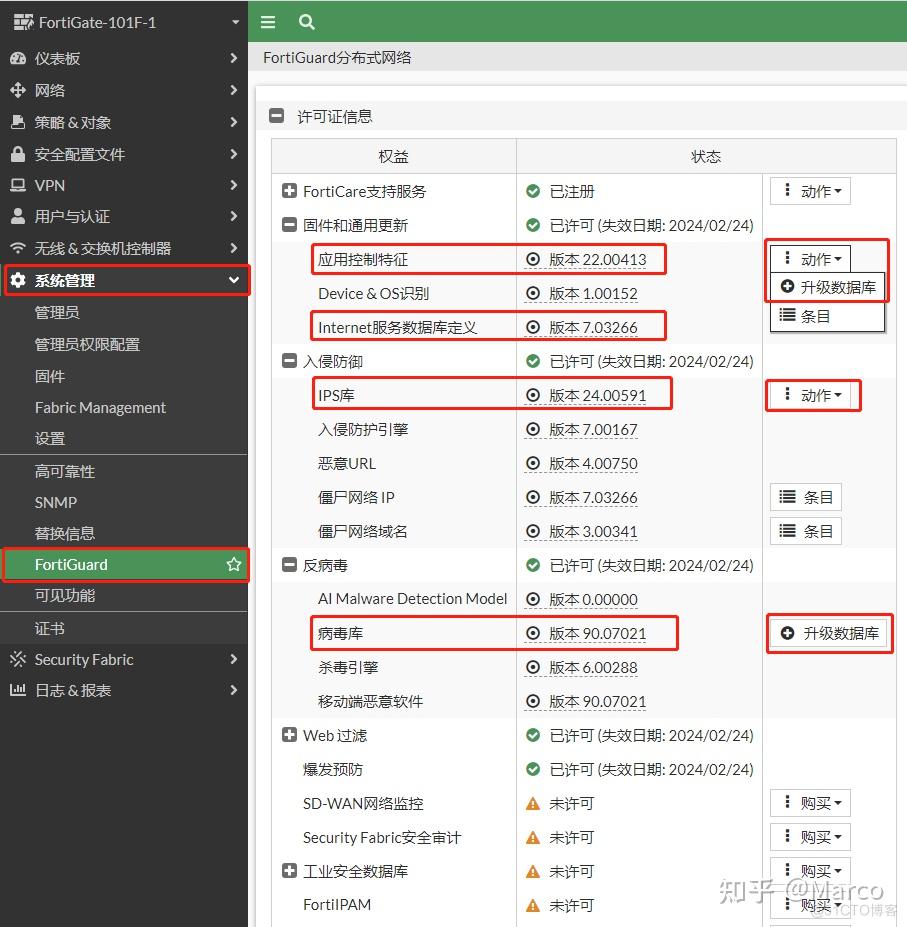
Task: Open the FortiGate-101F-1 device selector
Action: (120, 21)
